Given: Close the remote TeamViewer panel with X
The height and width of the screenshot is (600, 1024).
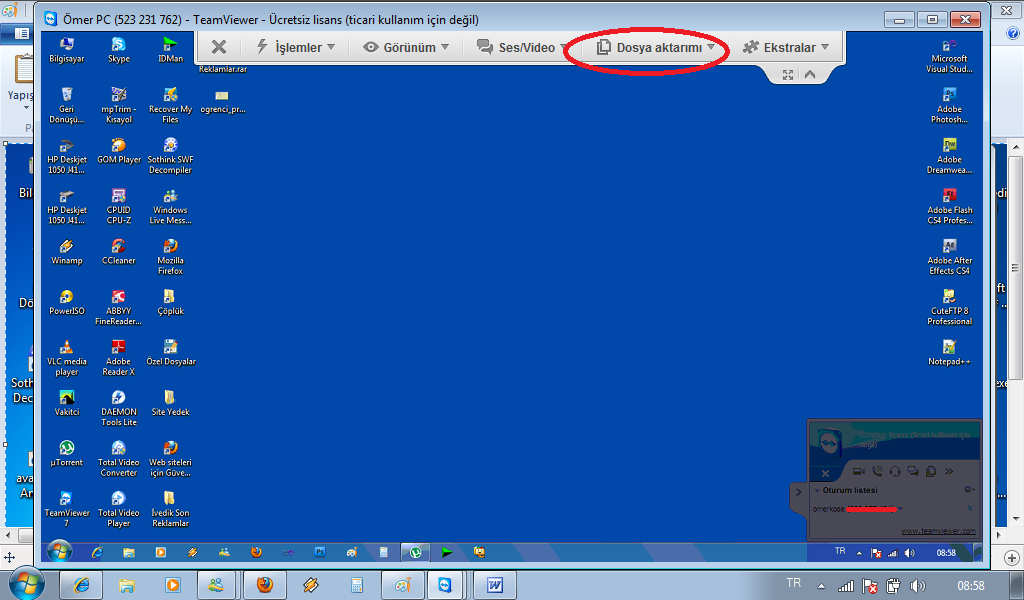Looking at the screenshot, I should click(825, 473).
